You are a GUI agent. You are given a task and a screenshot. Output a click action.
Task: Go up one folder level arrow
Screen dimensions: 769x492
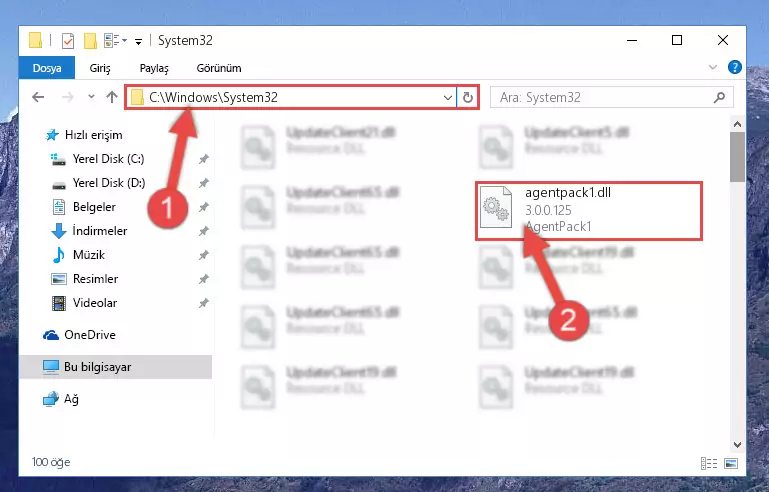tap(112, 97)
